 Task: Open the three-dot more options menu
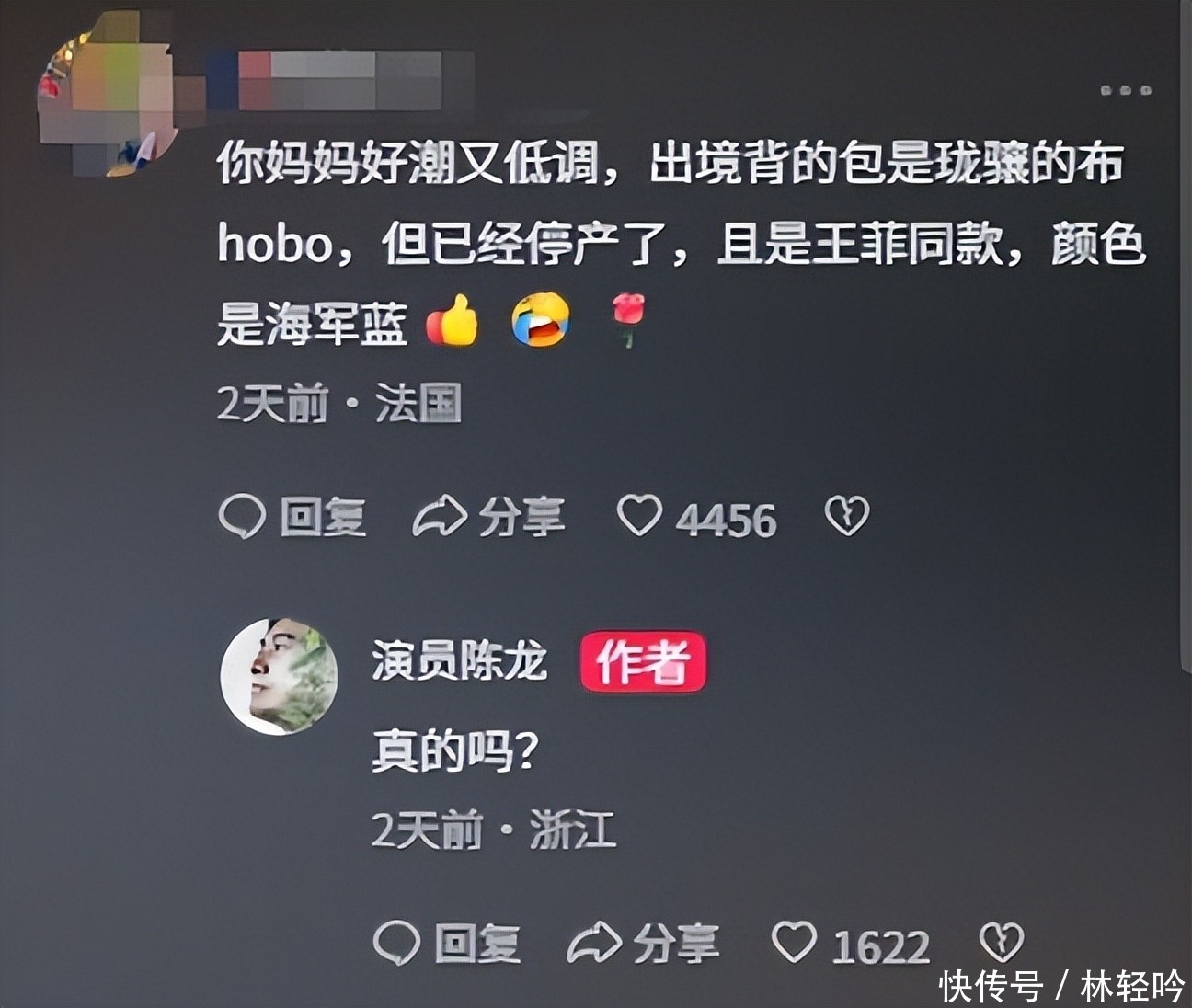tap(1127, 90)
